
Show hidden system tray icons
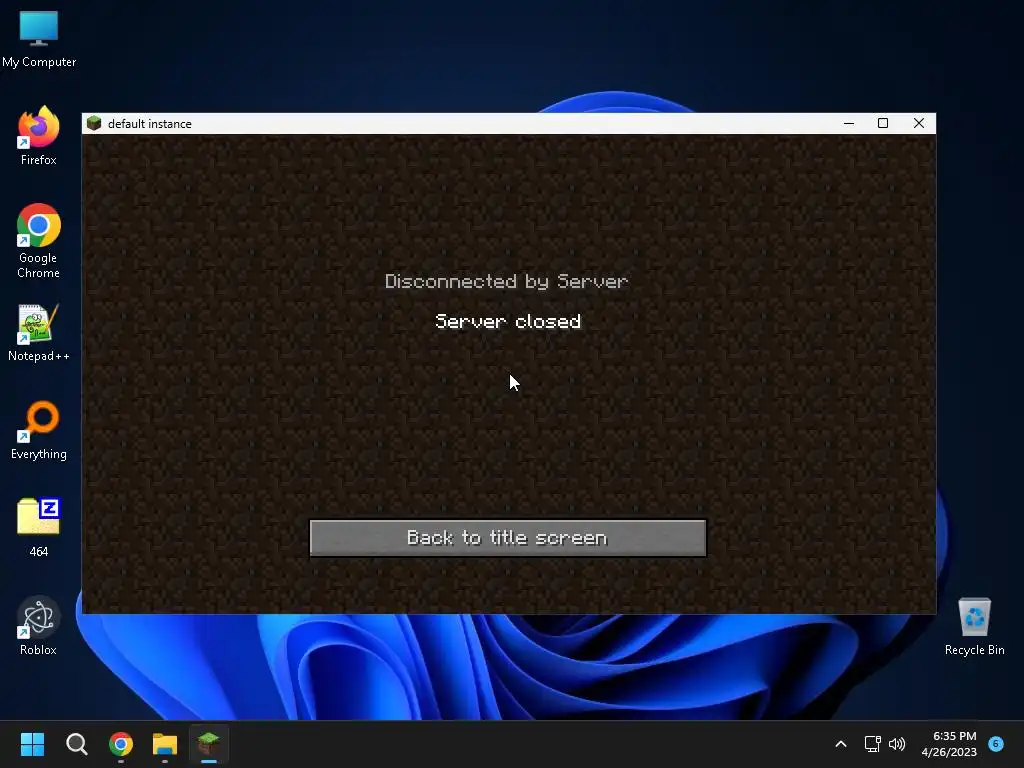tap(841, 744)
